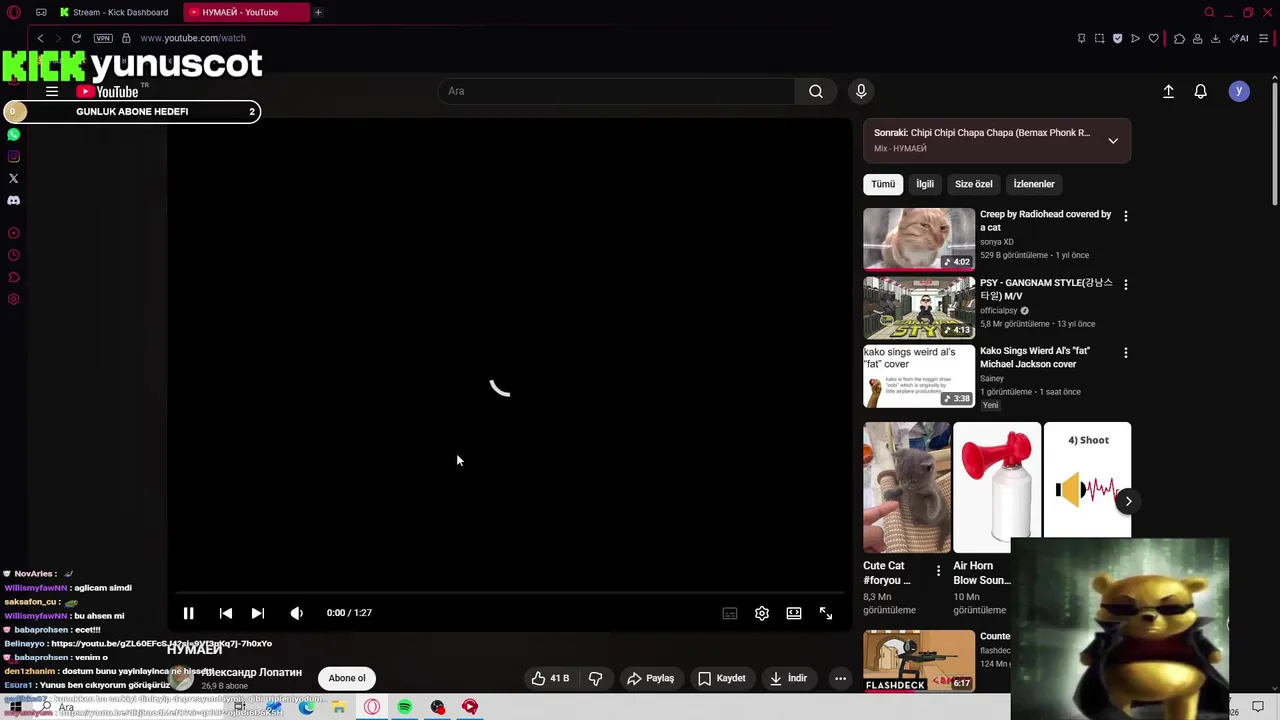Image resolution: width=1280 pixels, height=720 pixels.
Task: Select the İlgili filter chip
Action: click(925, 184)
